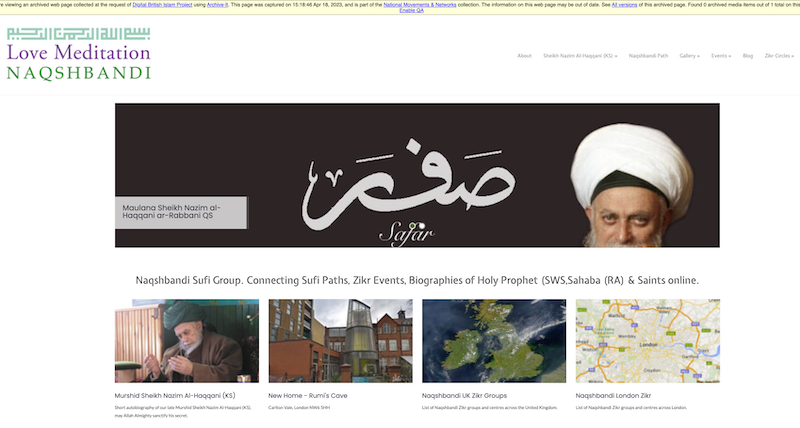The image size is (800, 428).
Task: Open National Movements & Networks collection link
Action: (419, 5)
